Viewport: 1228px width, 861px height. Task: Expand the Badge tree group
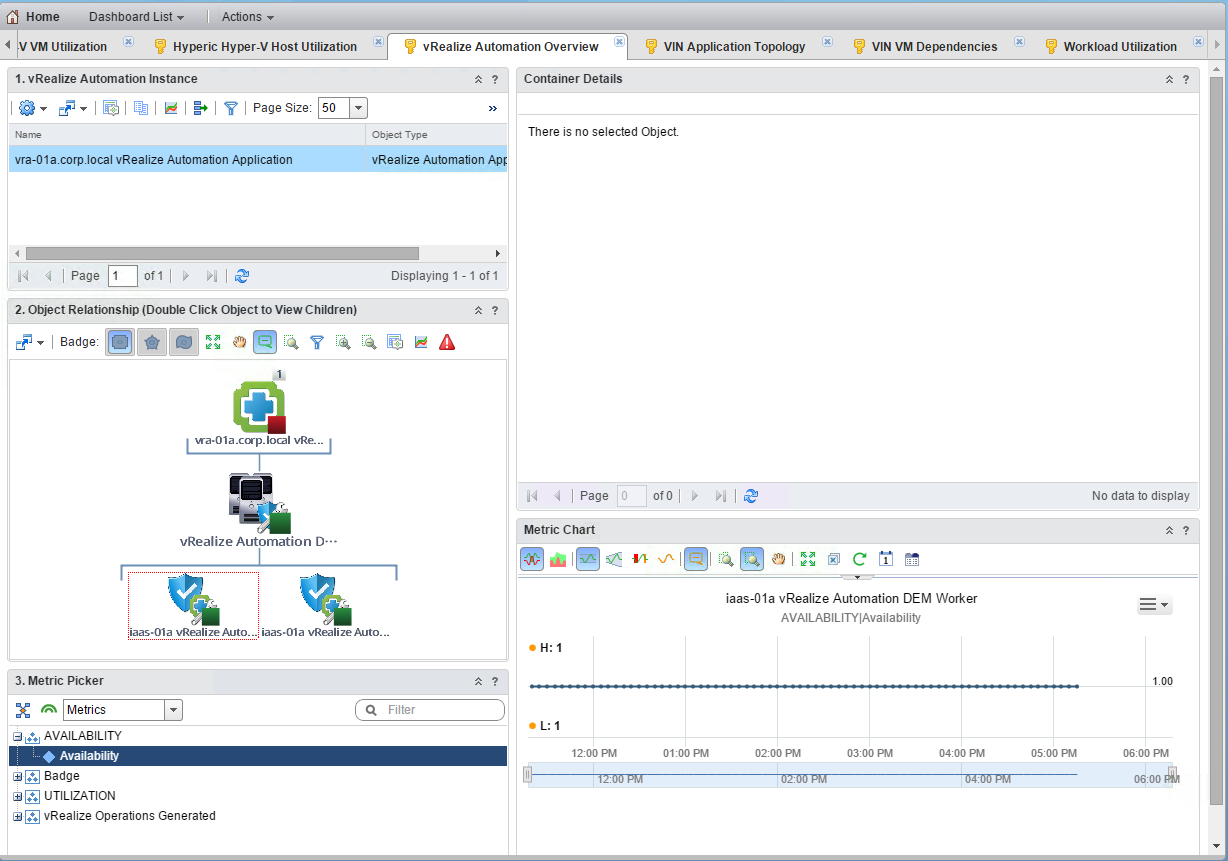tap(18, 776)
